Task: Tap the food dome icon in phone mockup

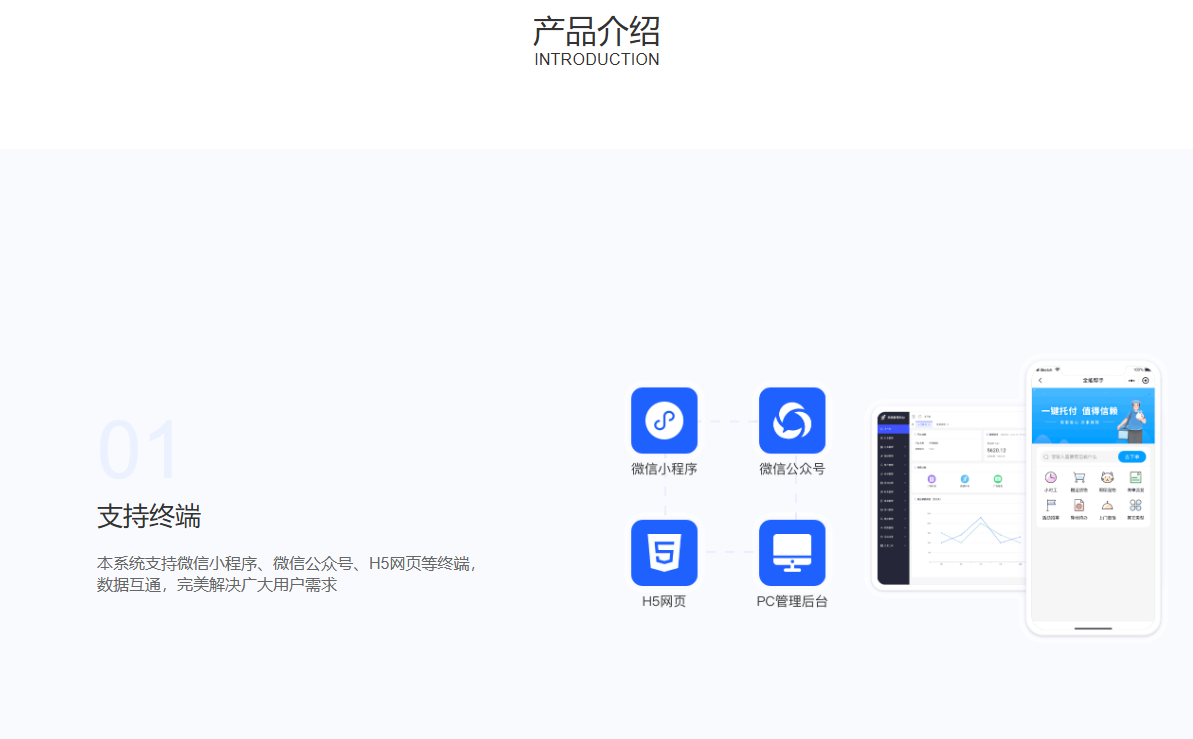Action: (x=1107, y=505)
